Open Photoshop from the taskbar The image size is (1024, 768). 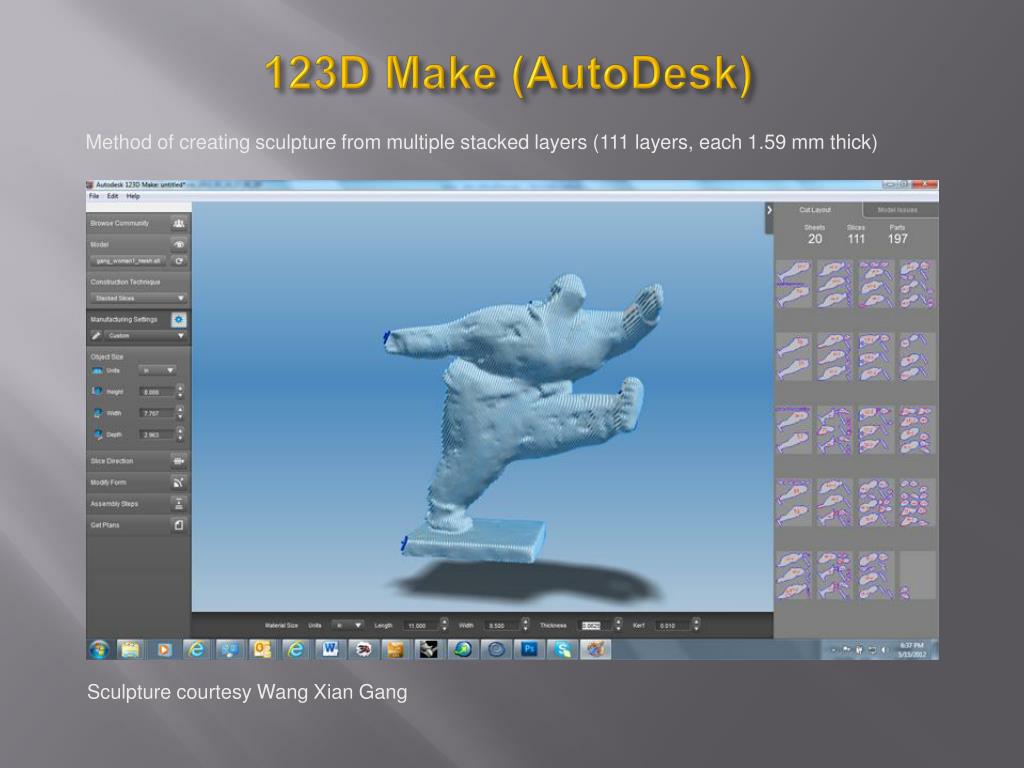[x=530, y=649]
